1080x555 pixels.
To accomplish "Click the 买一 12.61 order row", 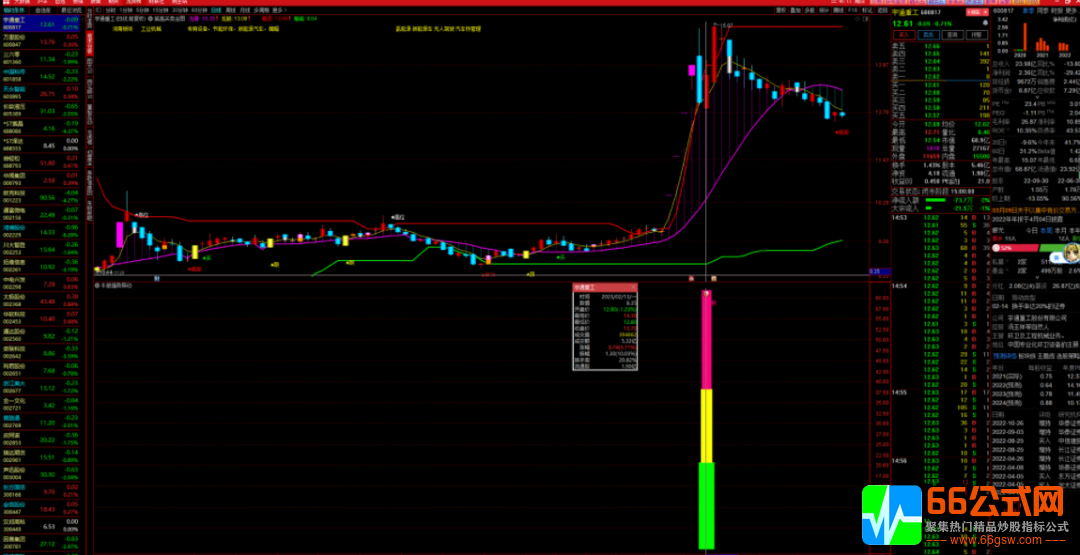I will [940, 84].
